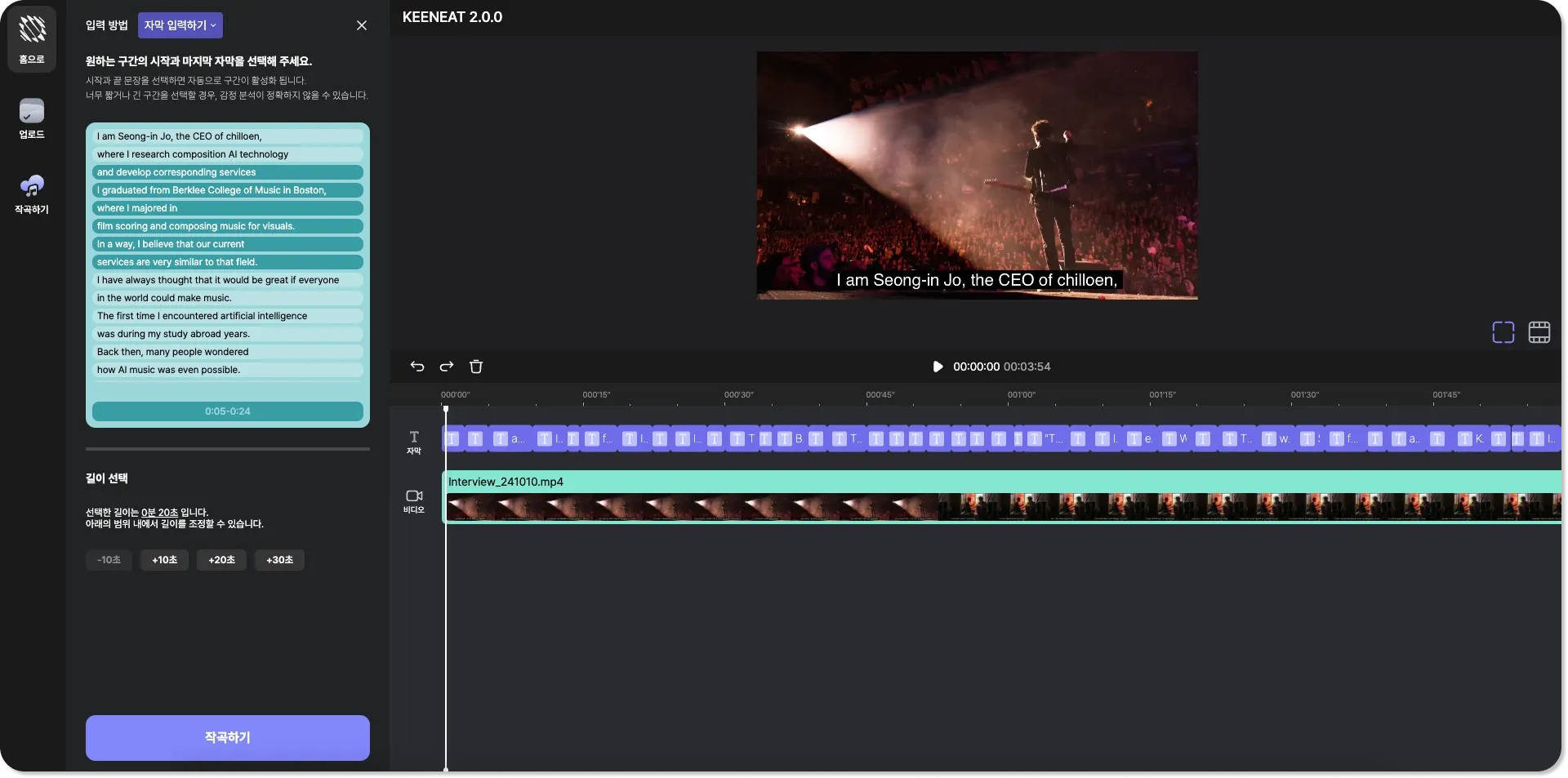Start composing with the 작곡하기 button
1568x778 pixels.
point(228,738)
